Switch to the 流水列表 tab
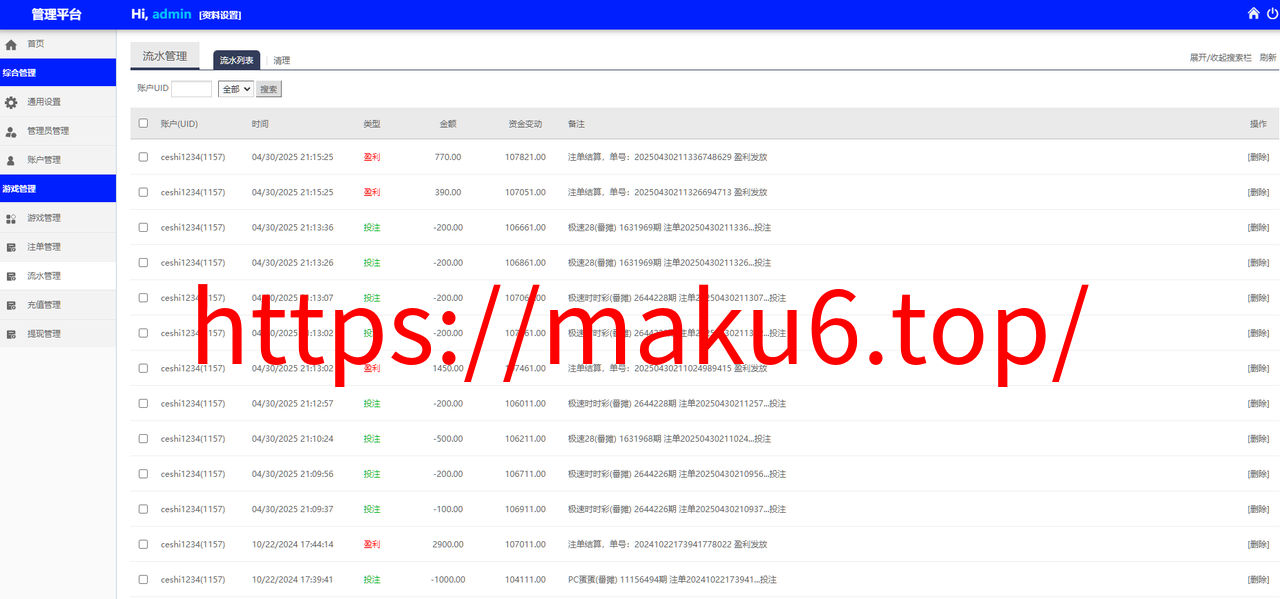Image resolution: width=1280 pixels, height=599 pixels. tap(237, 60)
